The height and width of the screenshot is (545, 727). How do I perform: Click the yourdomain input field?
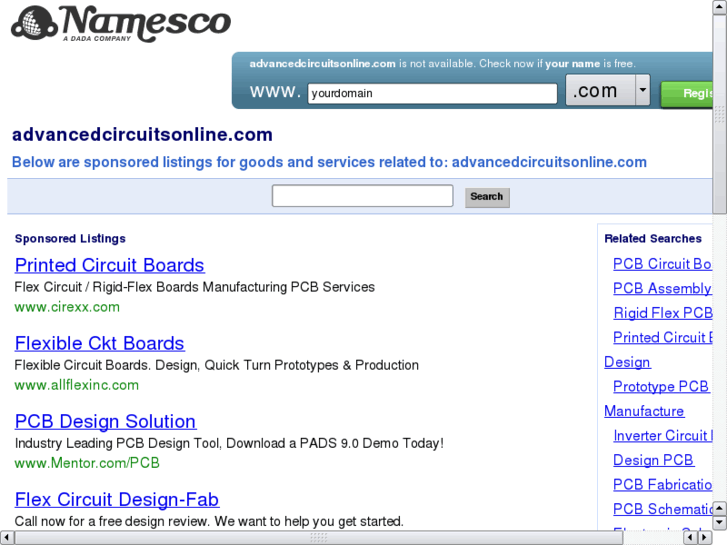[432, 94]
